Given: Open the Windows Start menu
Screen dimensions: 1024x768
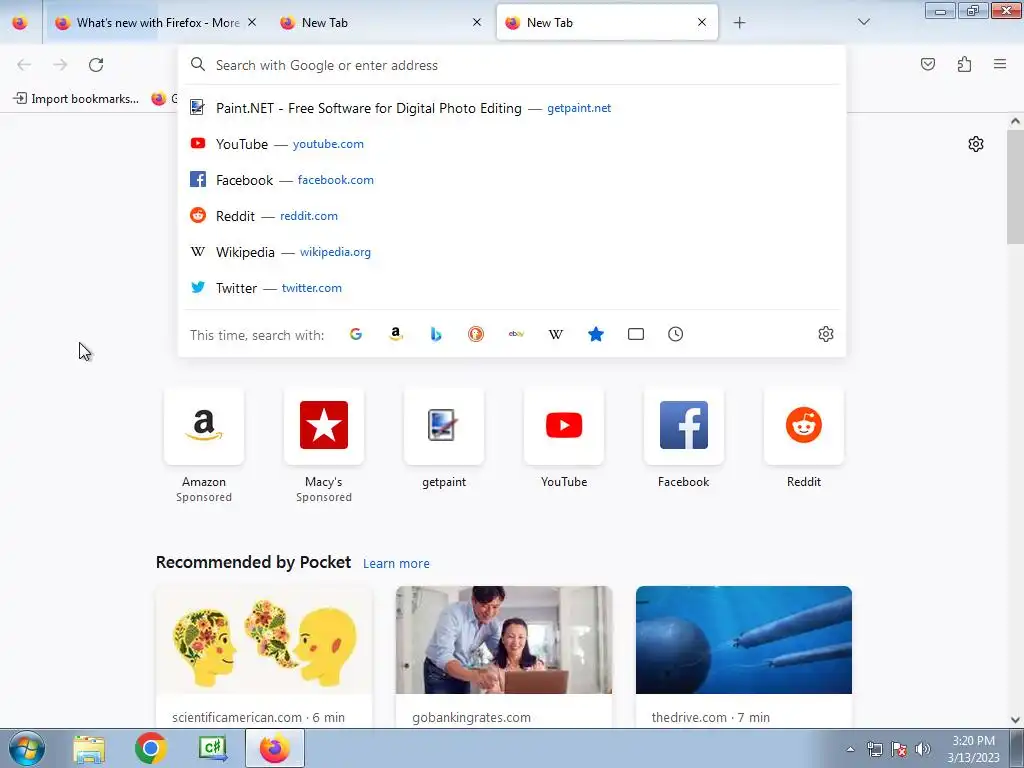Looking at the screenshot, I should click(x=27, y=748).
